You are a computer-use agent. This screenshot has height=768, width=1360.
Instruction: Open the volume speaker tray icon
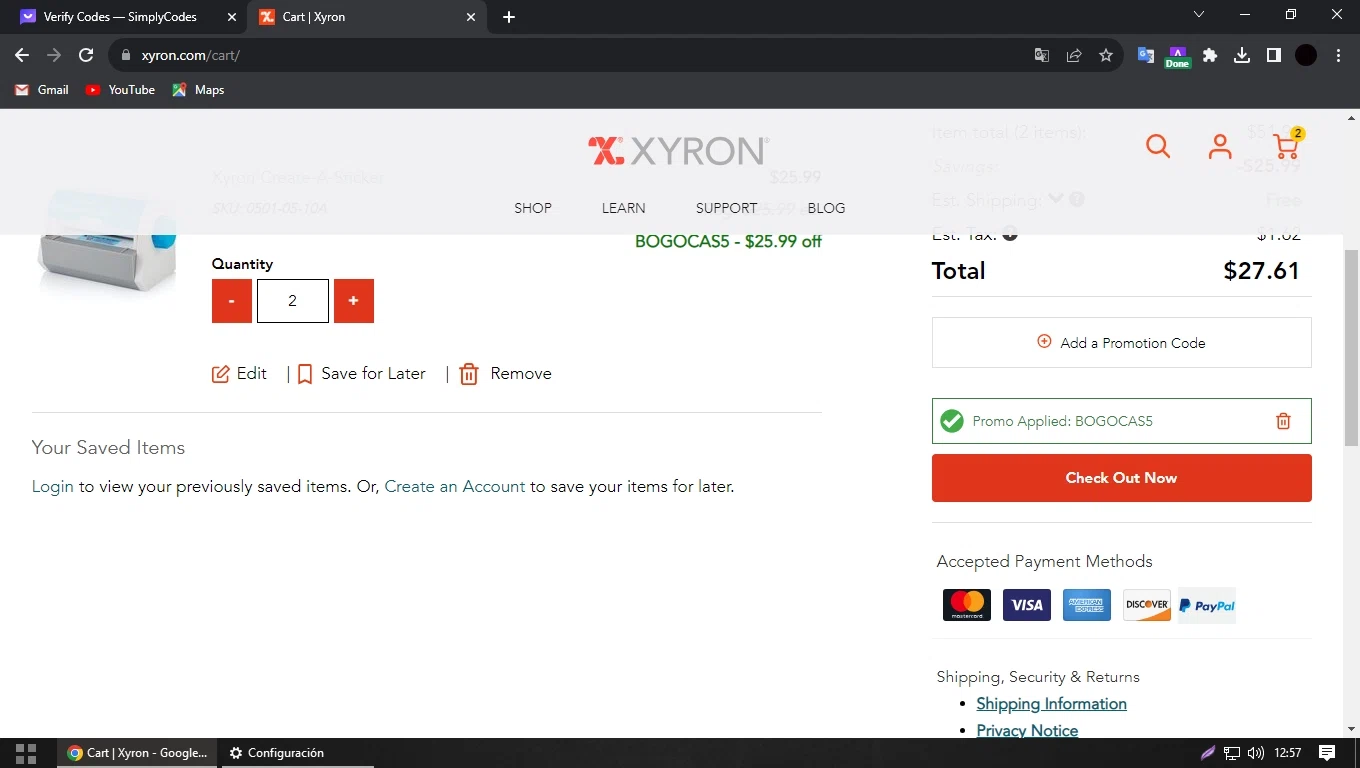click(1256, 753)
